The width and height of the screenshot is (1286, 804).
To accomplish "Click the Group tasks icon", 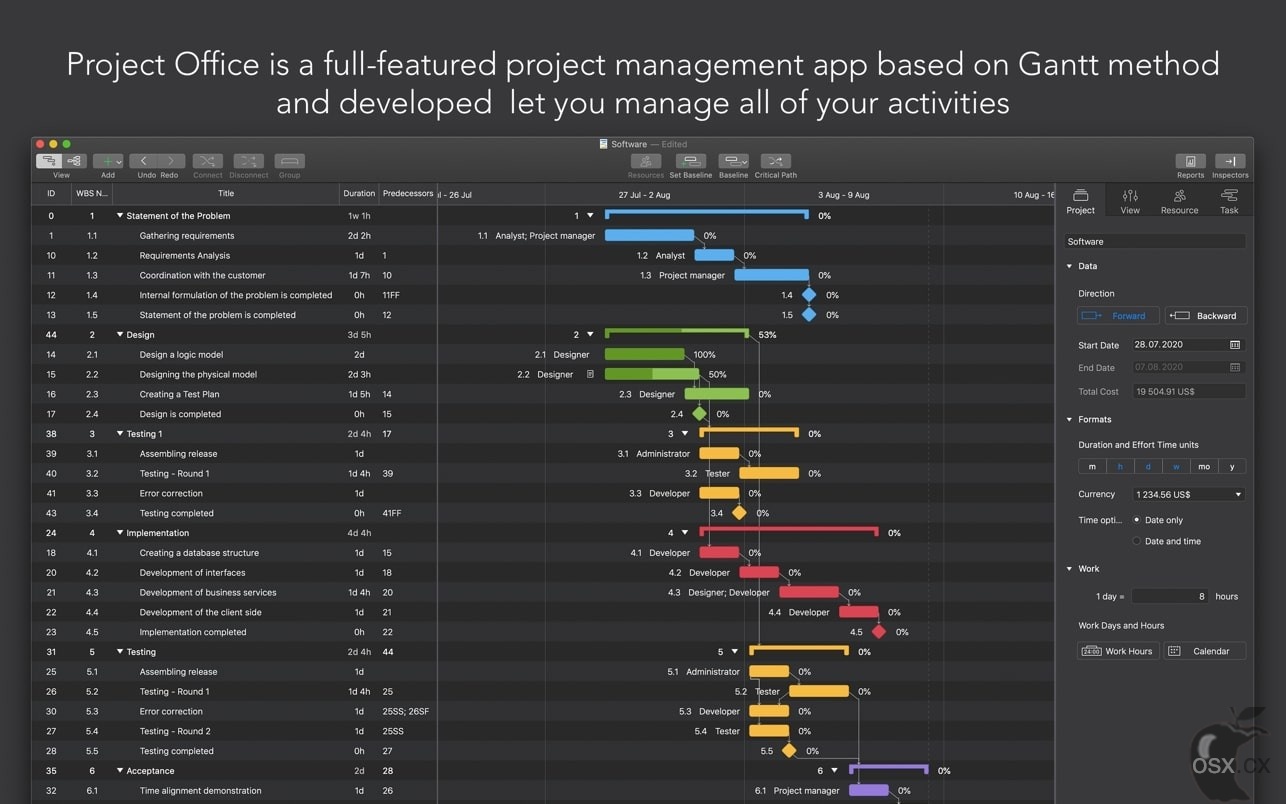I will point(290,161).
